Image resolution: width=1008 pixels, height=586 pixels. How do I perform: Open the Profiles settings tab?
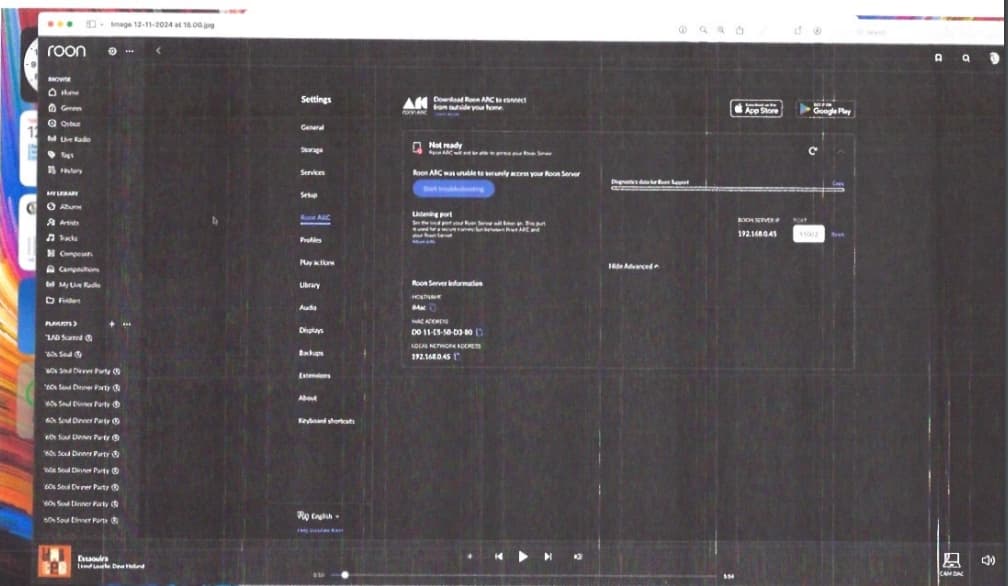(310, 240)
